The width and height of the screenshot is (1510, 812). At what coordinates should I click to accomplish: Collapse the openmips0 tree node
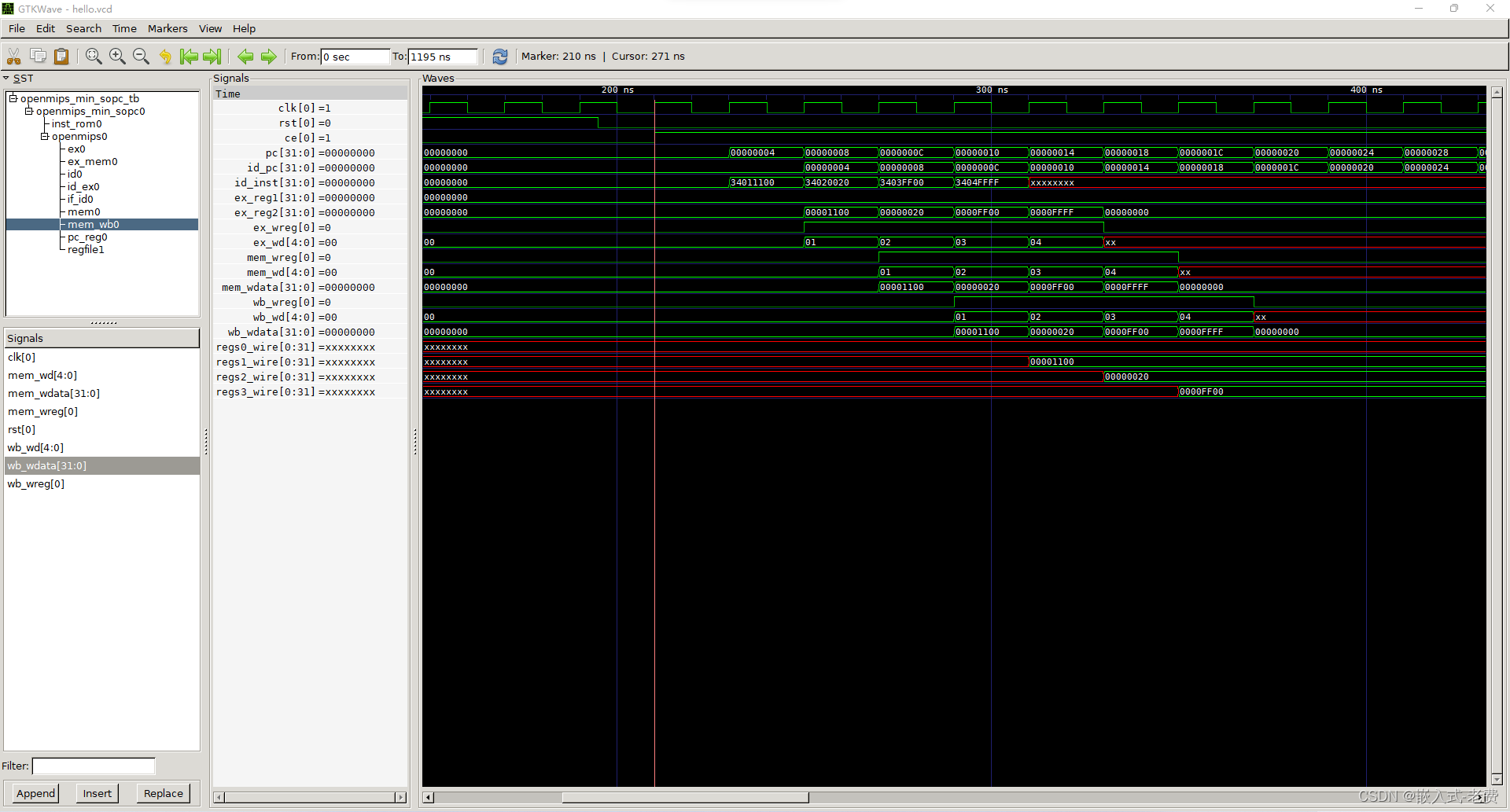click(x=45, y=136)
